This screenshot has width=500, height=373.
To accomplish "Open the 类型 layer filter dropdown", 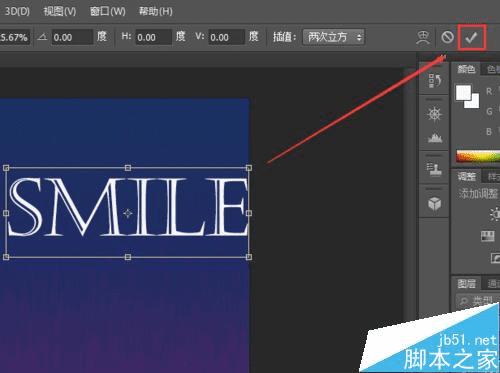I will point(478,301).
